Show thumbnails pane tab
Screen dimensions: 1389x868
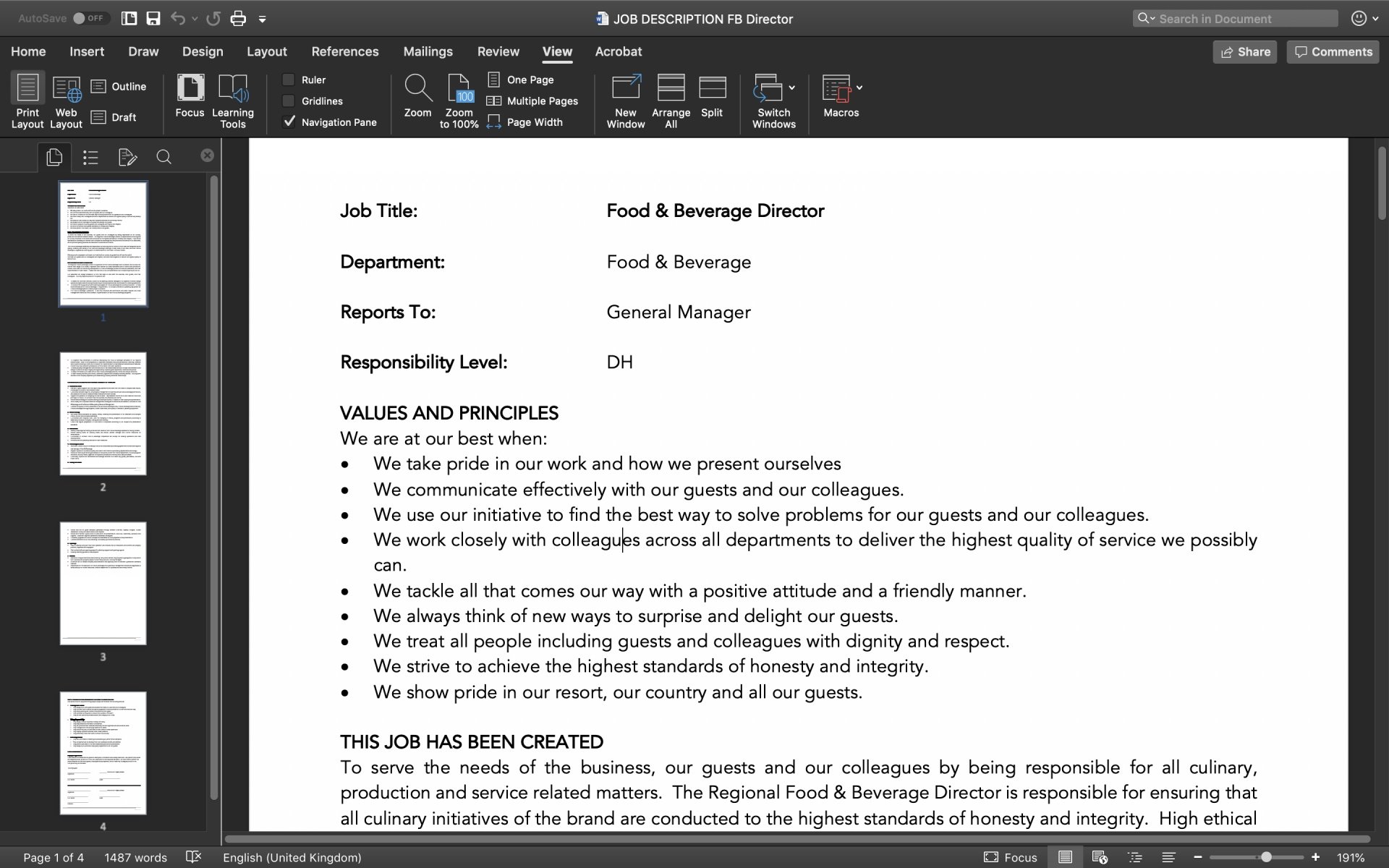[54, 157]
